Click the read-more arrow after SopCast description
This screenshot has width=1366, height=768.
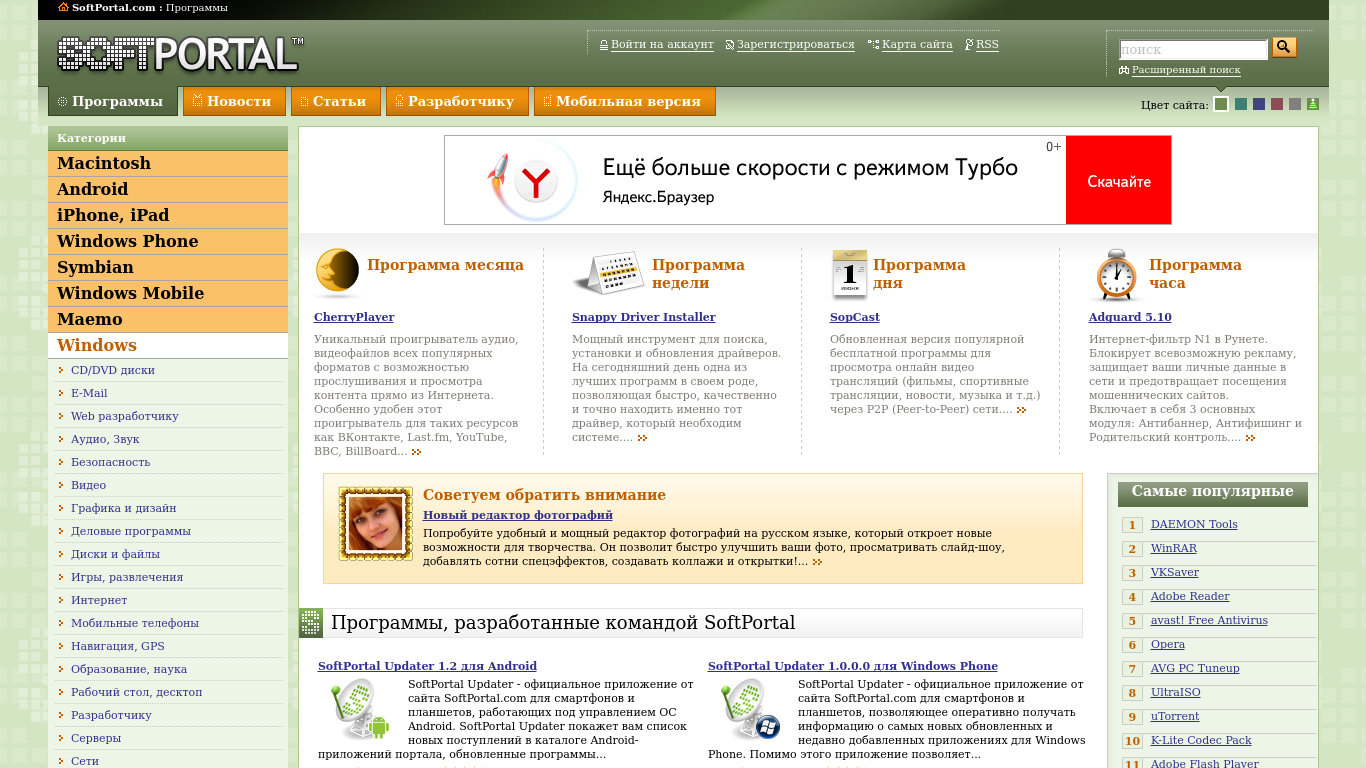pyautogui.click(x=1021, y=410)
